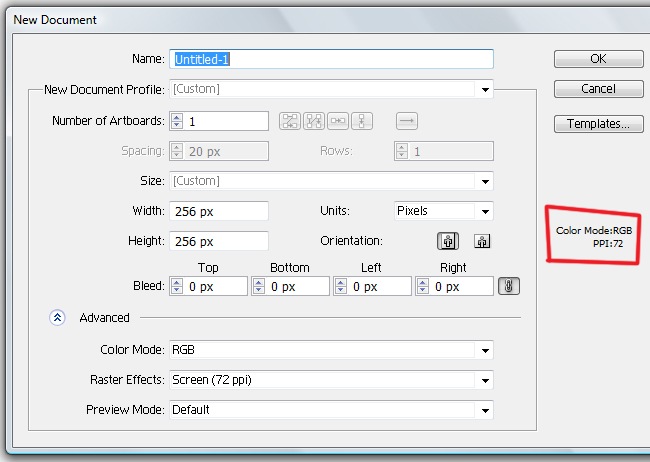Select Grid by Row artboard layout icon
Viewport: 650px width, 462px height.
(289, 121)
